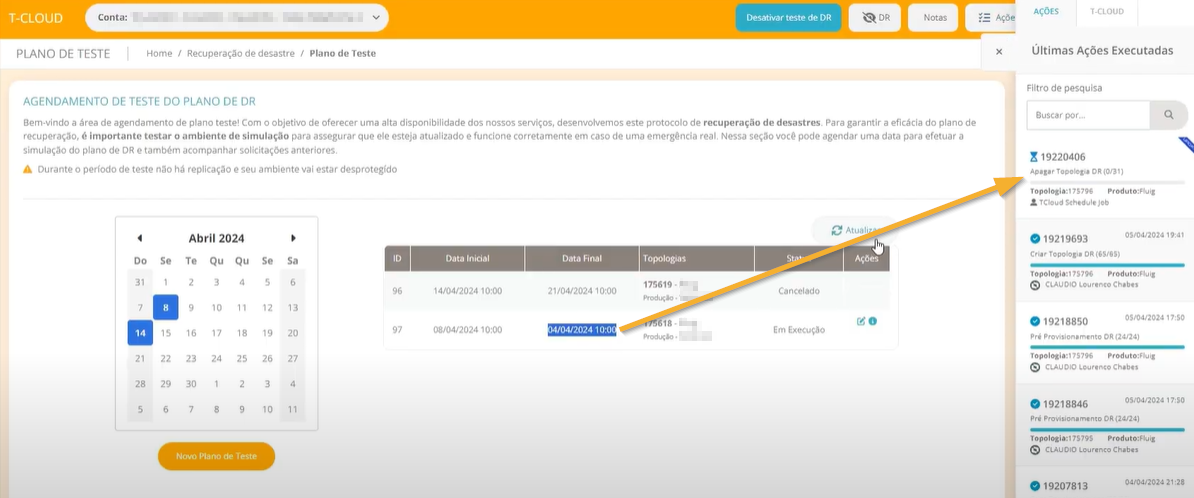Close the Últimas Ações Executadas panel with X

(999, 51)
